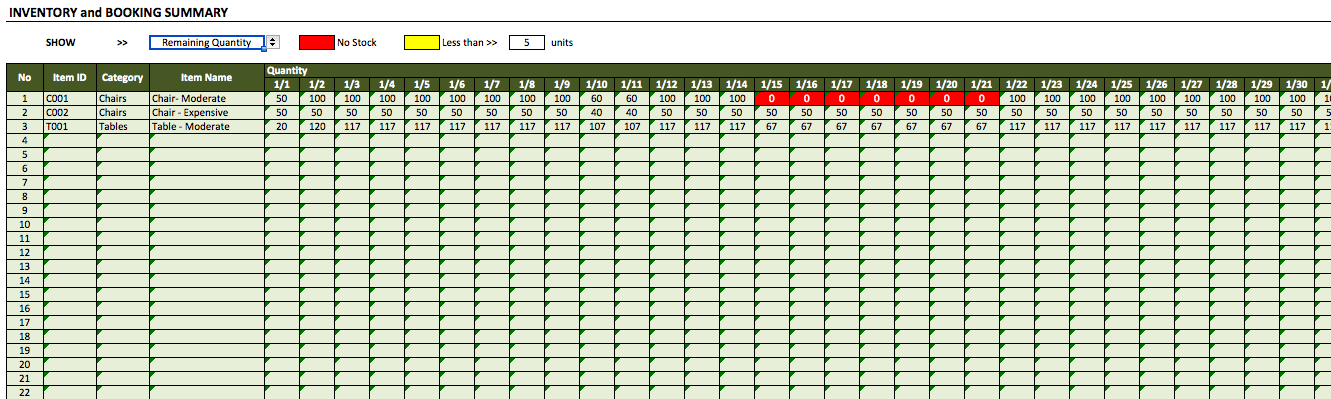1331x399 pixels.
Task: Select the 1/1 date column header
Action: [282, 84]
